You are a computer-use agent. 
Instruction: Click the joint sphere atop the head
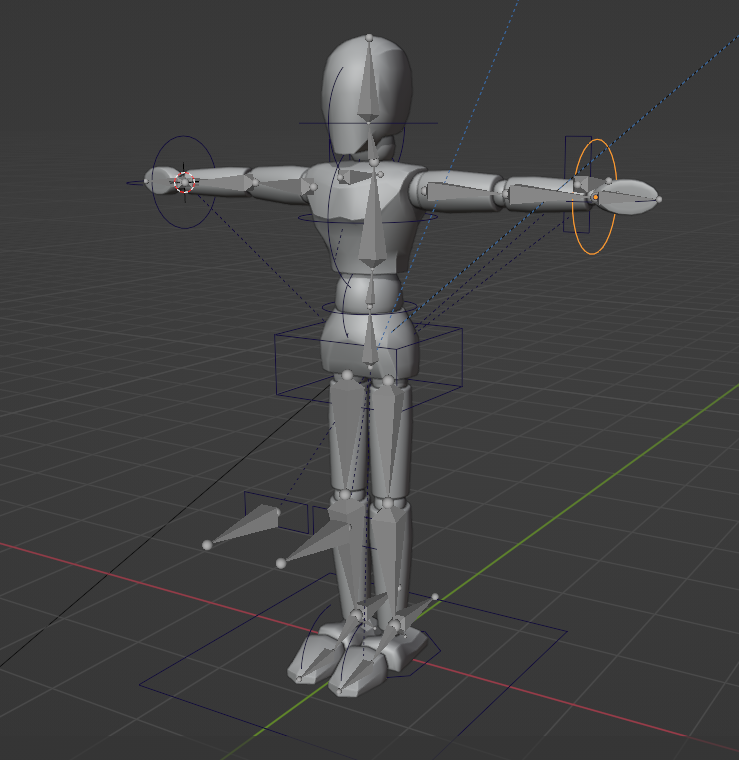(369, 37)
